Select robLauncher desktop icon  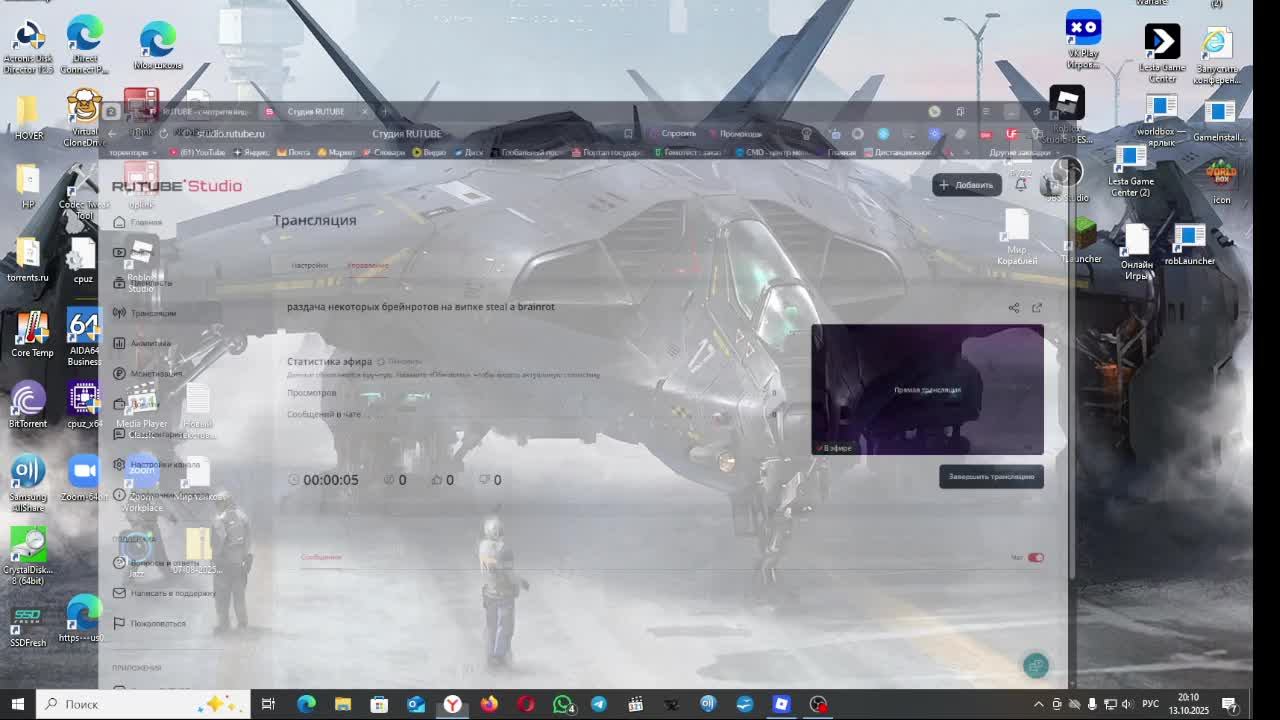click(1189, 245)
